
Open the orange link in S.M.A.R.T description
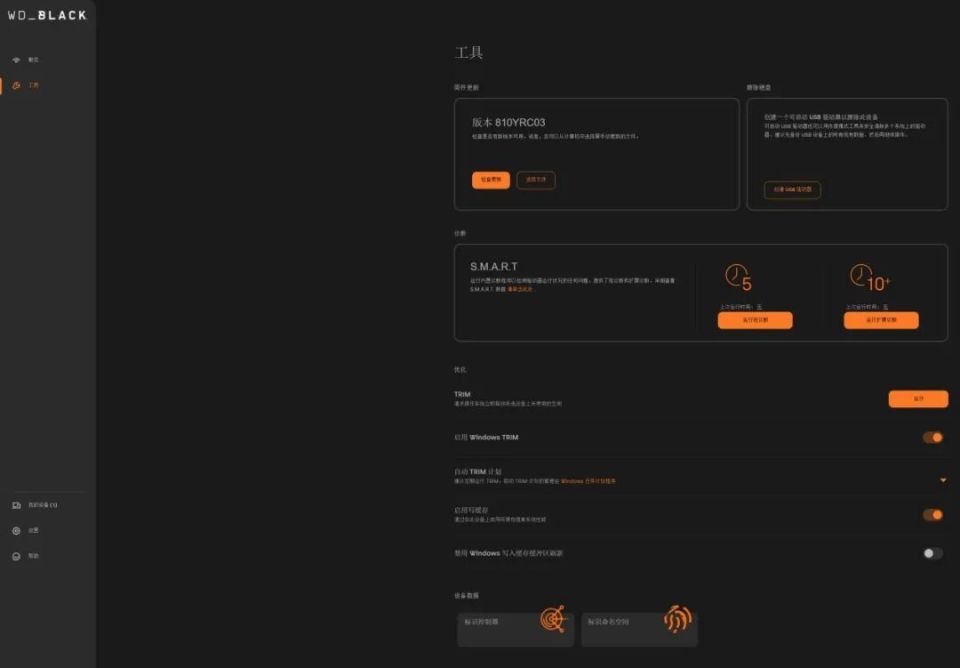pos(520,290)
